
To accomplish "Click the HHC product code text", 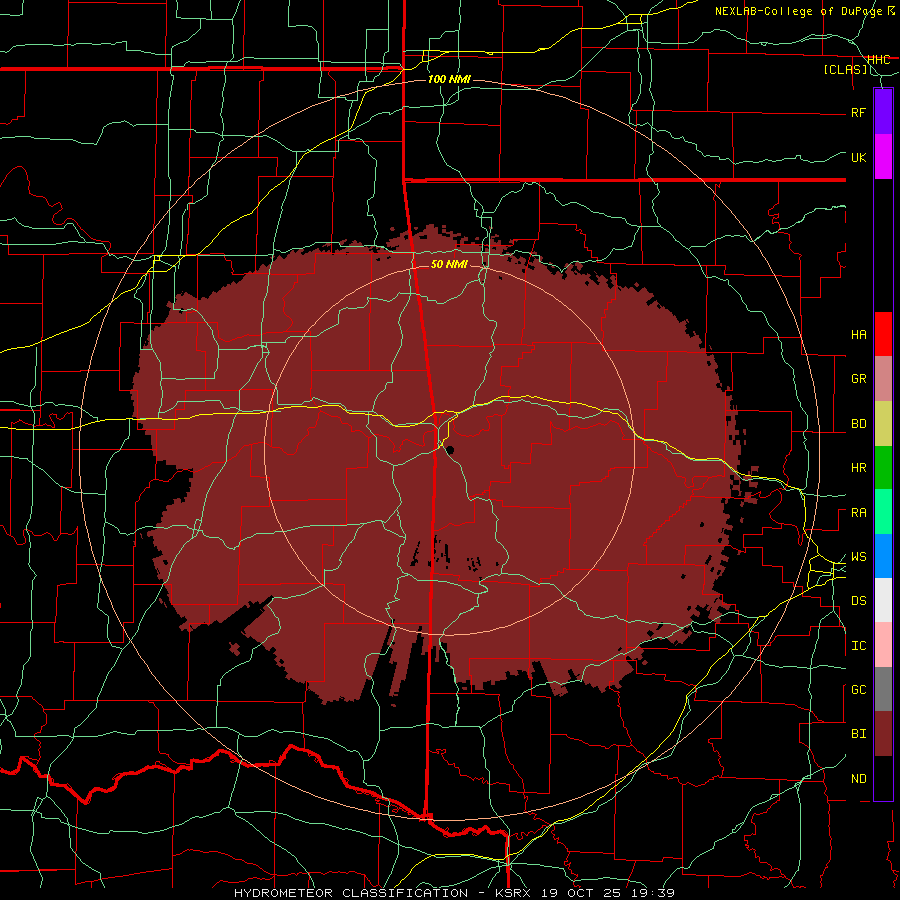I will pyautogui.click(x=879, y=60).
